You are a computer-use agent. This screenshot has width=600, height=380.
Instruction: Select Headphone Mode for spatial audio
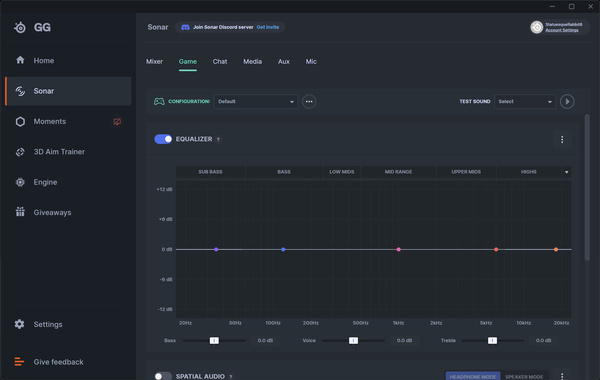pyautogui.click(x=473, y=377)
